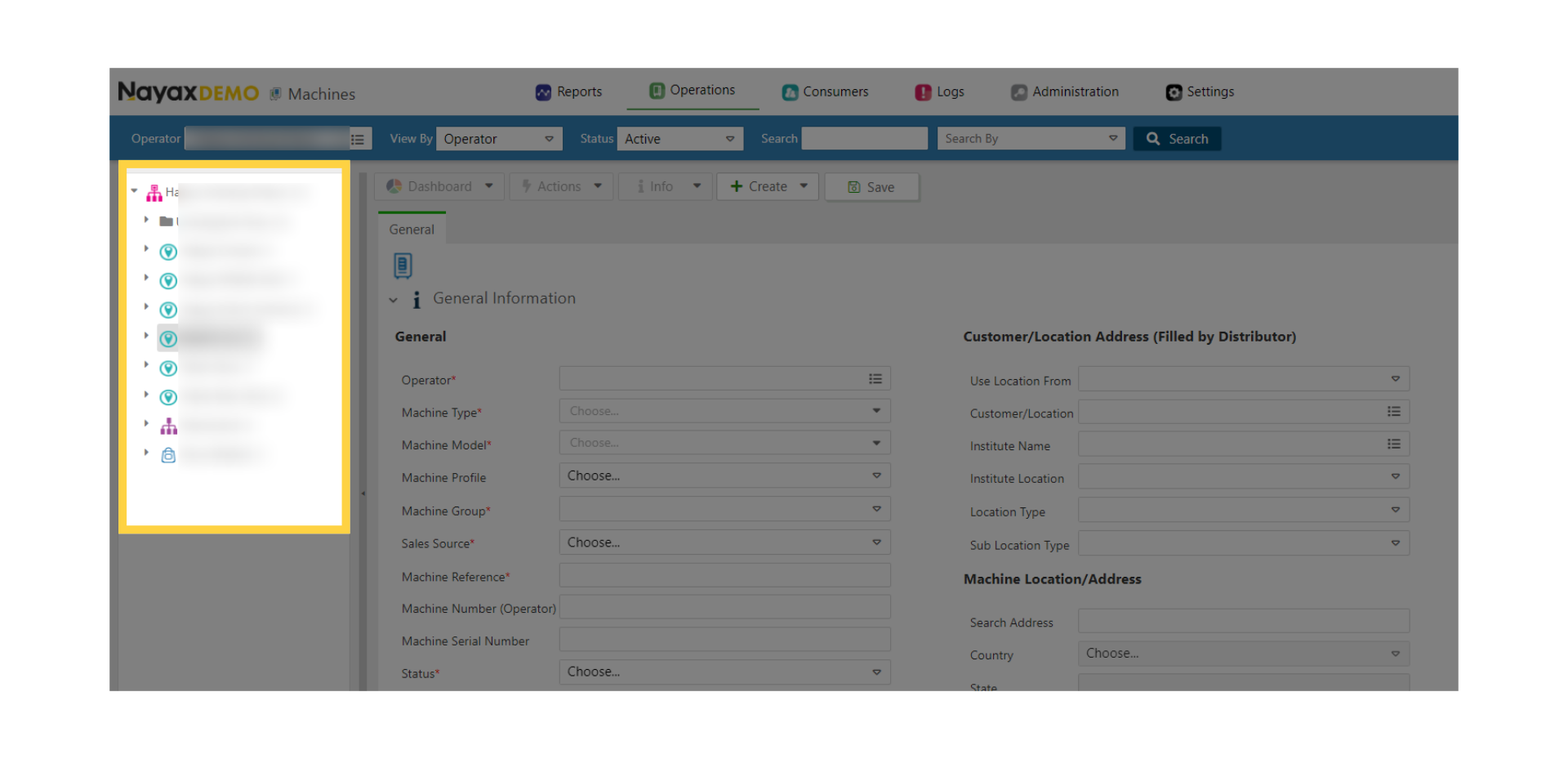Click the machine icon under General tab
This screenshot has width=1568, height=759.
pyautogui.click(x=403, y=266)
